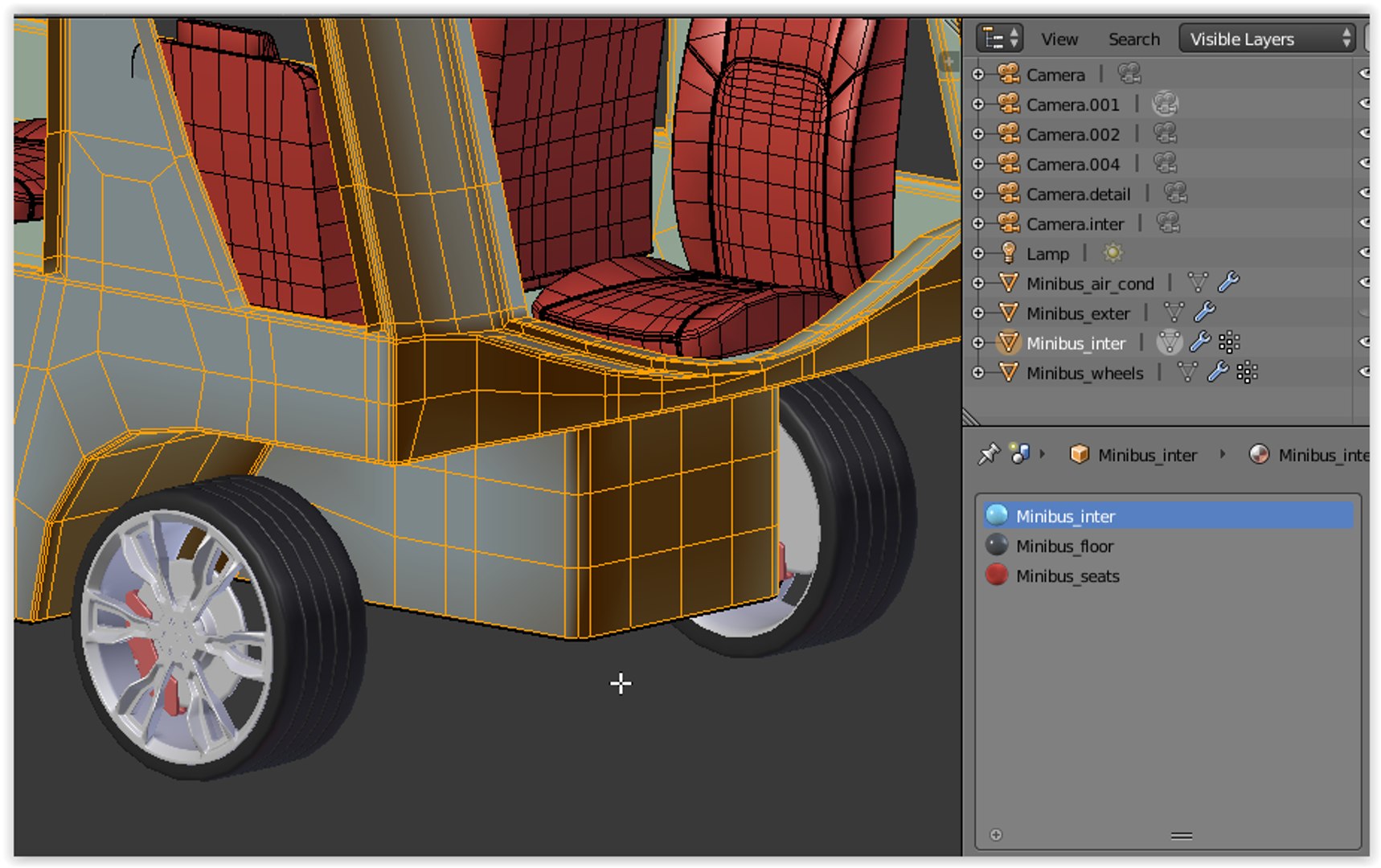Click the Minibus_inter object breadcrumb
Image resolution: width=1381 pixels, height=868 pixels.
[1134, 455]
